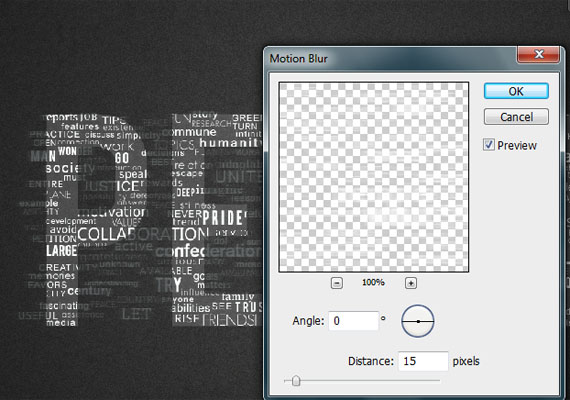Click the checkerboard blur preview area
The height and width of the screenshot is (400, 570).
pyautogui.click(x=374, y=177)
